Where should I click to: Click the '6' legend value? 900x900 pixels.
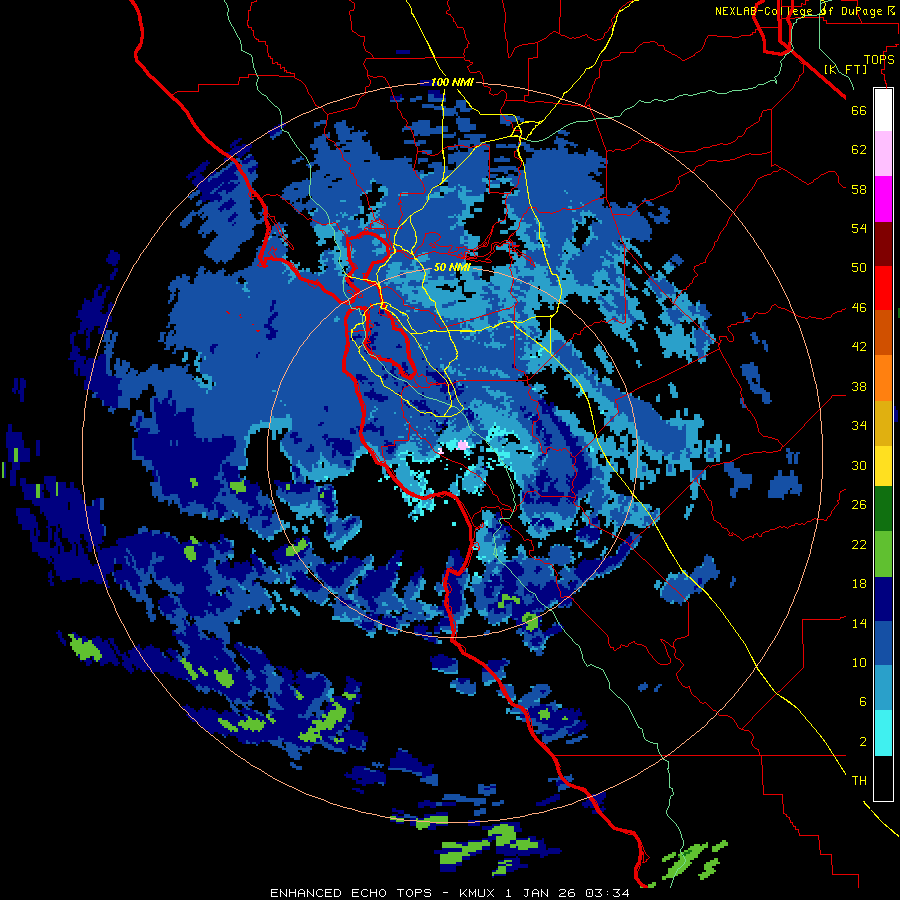tap(862, 702)
